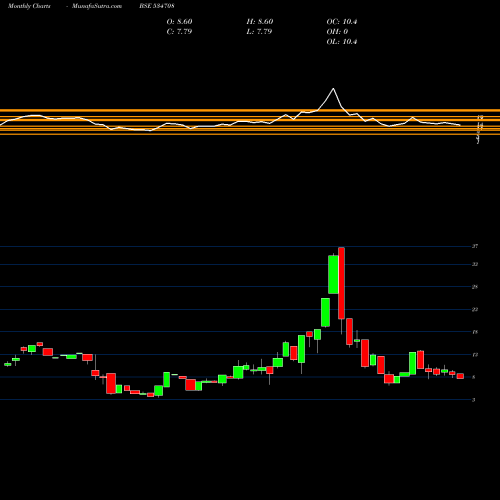
Task: Click the tallest green candle just before the peak
Action: tap(333, 274)
